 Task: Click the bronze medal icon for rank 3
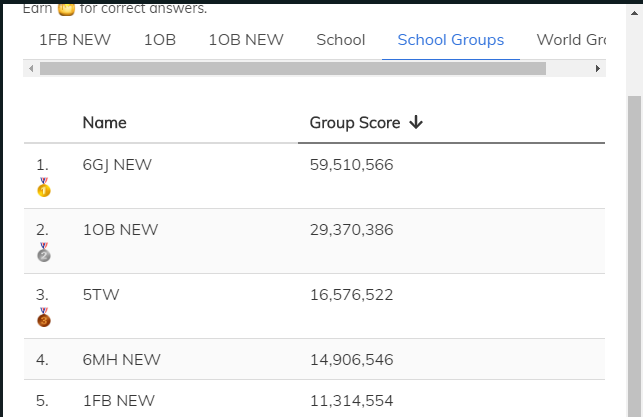click(x=44, y=317)
